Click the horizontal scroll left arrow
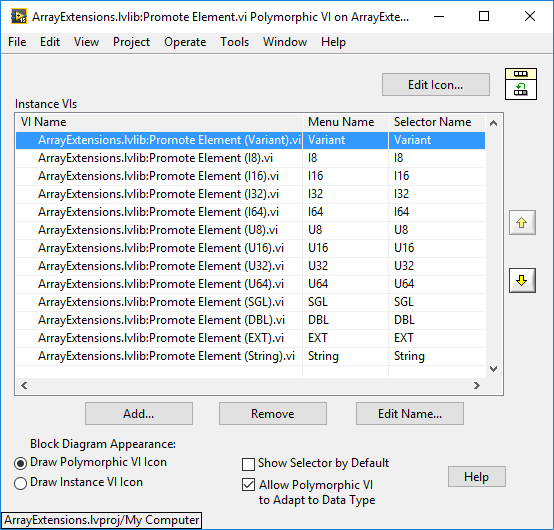554x530 pixels. [x=24, y=385]
